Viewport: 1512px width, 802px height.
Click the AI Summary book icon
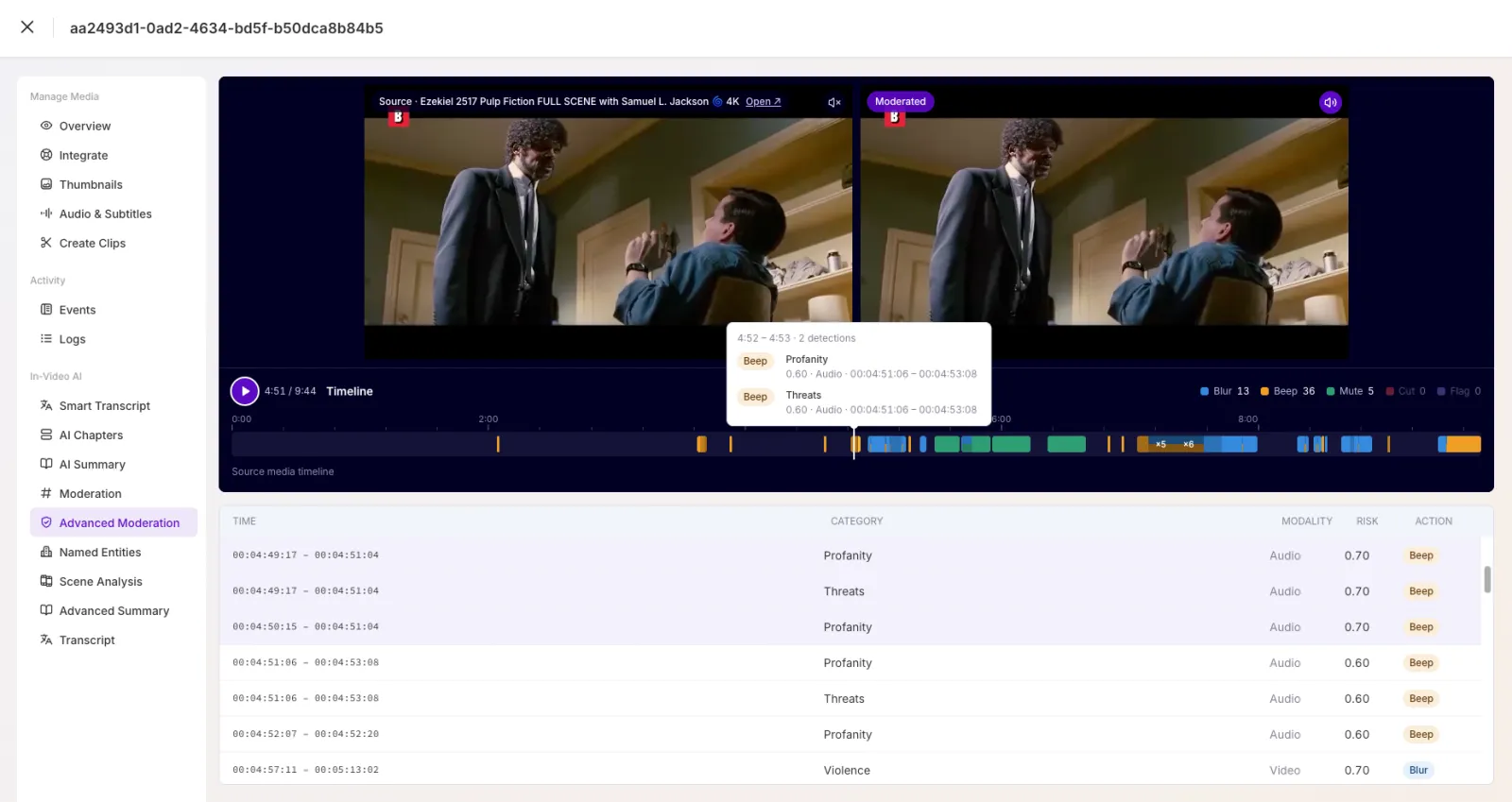(x=45, y=464)
